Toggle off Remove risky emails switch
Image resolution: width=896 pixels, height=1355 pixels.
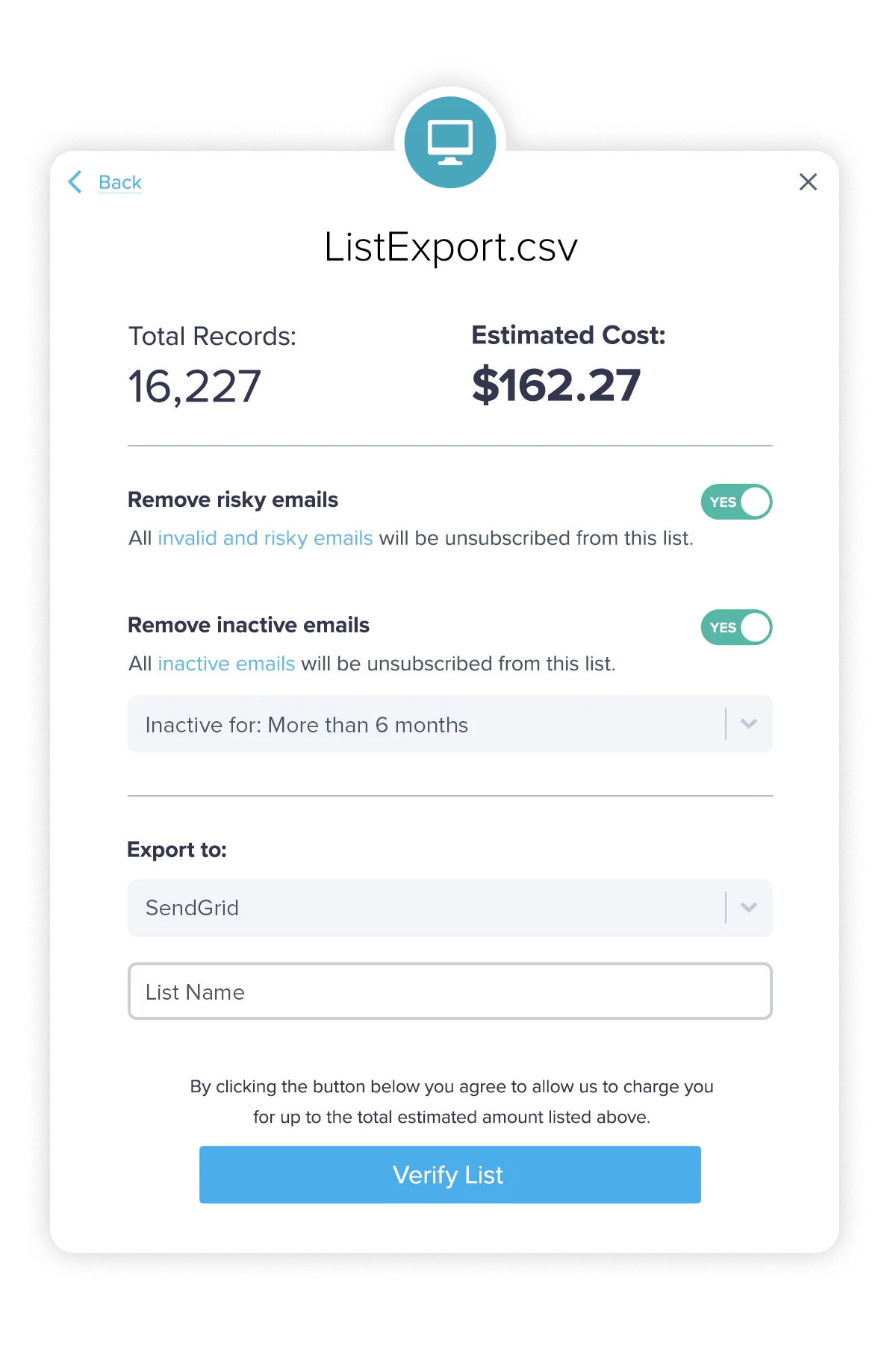pos(736,502)
